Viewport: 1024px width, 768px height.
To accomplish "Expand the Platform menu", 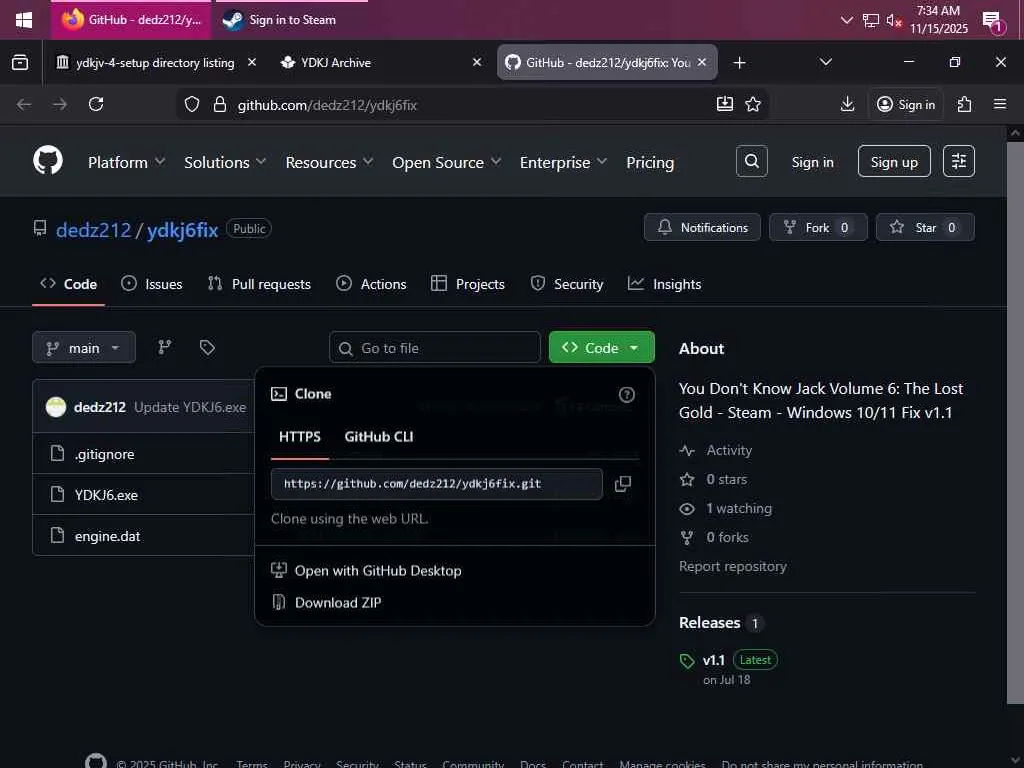I will (x=126, y=163).
